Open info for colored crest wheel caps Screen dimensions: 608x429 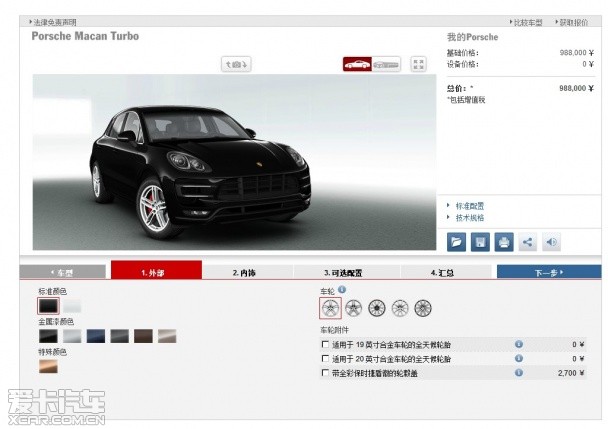tap(518, 372)
